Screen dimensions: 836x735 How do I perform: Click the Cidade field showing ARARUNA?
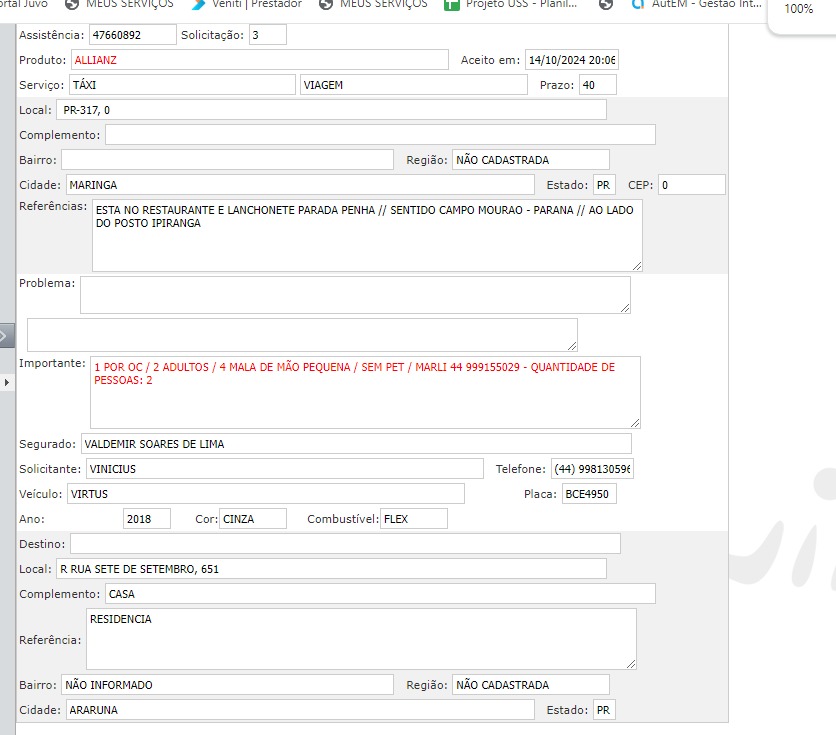(x=300, y=709)
